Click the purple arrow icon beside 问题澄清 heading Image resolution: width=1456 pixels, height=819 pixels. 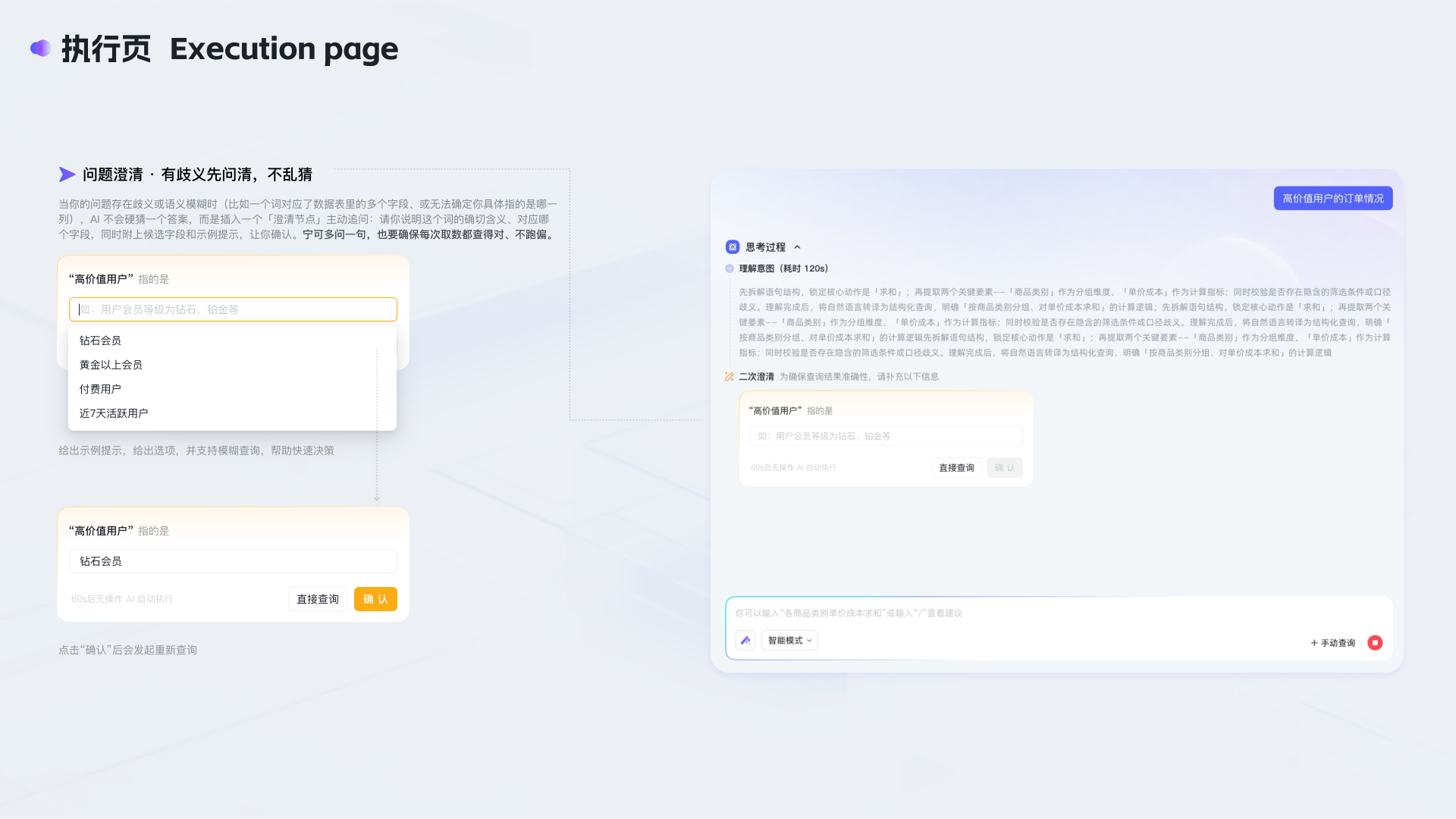[67, 174]
